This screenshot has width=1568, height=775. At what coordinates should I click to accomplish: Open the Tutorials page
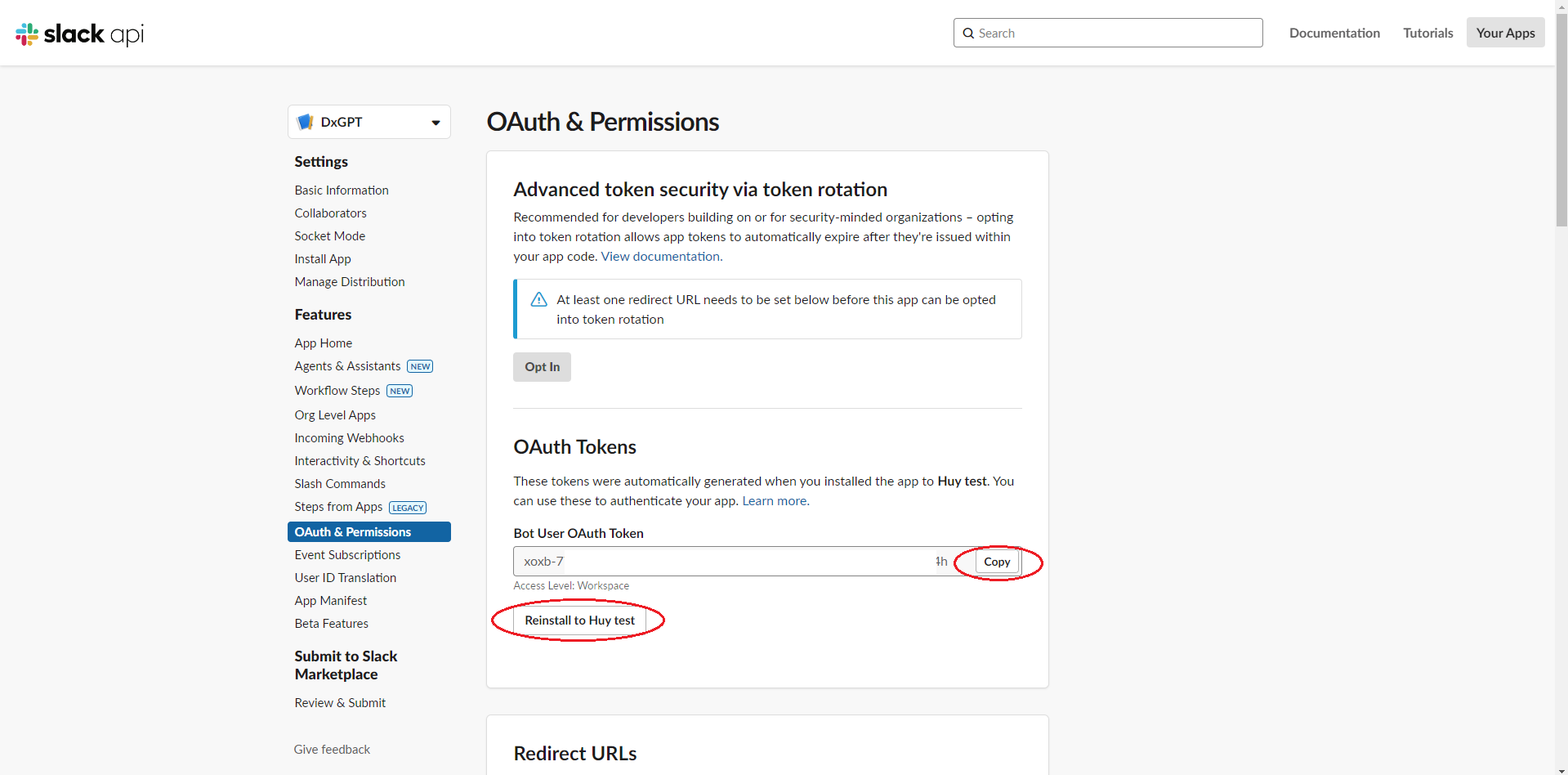pyautogui.click(x=1427, y=33)
